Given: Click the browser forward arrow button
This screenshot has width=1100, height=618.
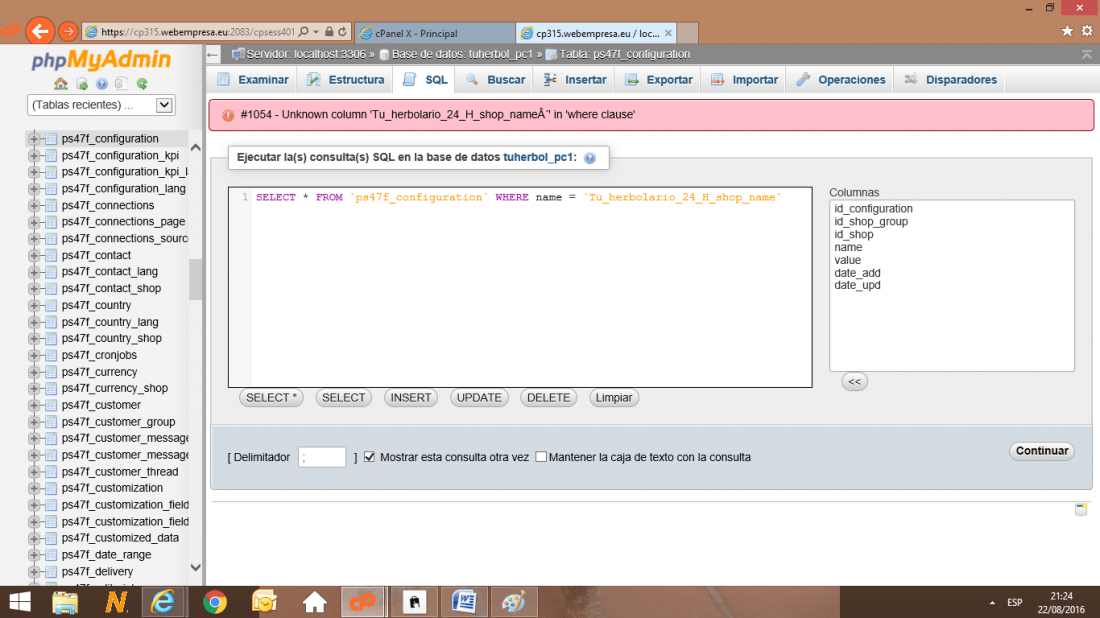Looking at the screenshot, I should (x=68, y=32).
